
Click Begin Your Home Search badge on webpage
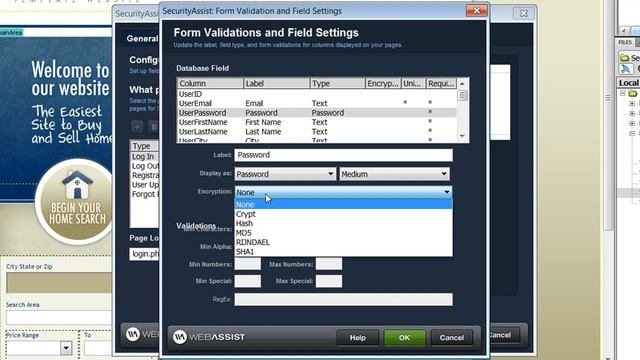75,201
